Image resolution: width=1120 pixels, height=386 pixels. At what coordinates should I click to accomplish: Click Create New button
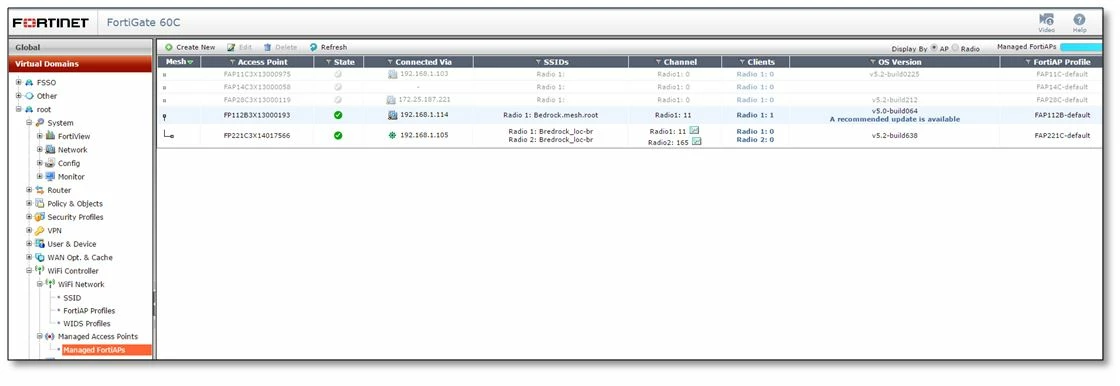tap(189, 47)
